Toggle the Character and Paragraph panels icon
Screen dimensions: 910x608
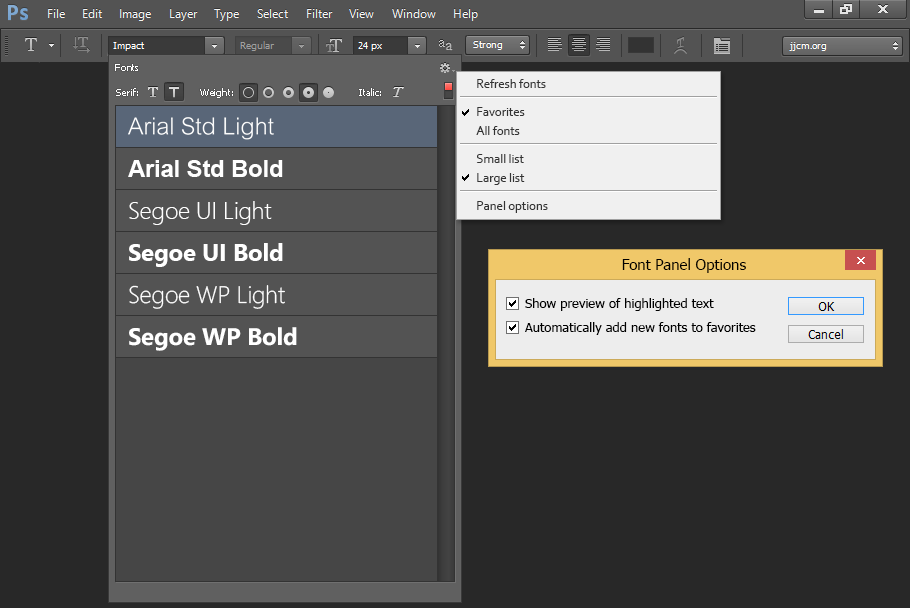pos(722,45)
